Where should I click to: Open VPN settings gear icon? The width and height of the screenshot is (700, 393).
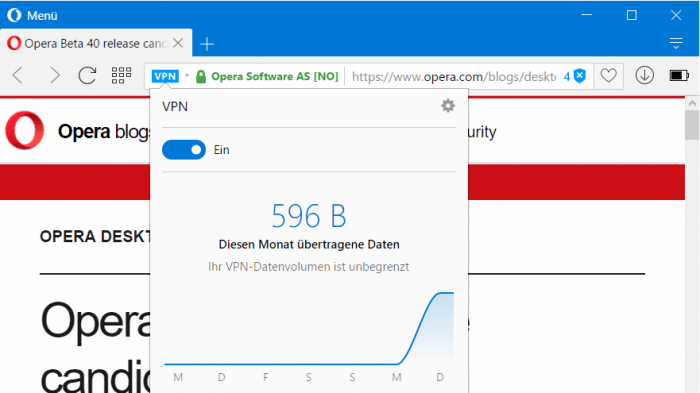click(x=448, y=106)
